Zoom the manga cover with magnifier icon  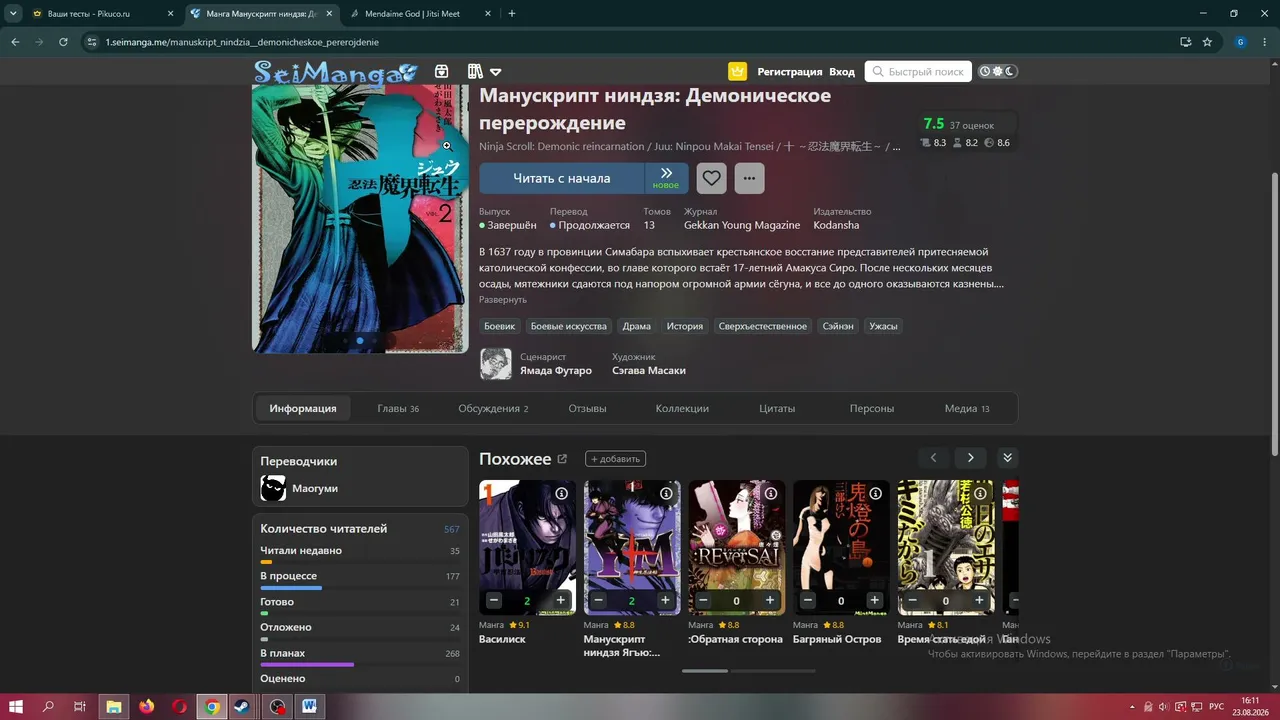point(447,146)
